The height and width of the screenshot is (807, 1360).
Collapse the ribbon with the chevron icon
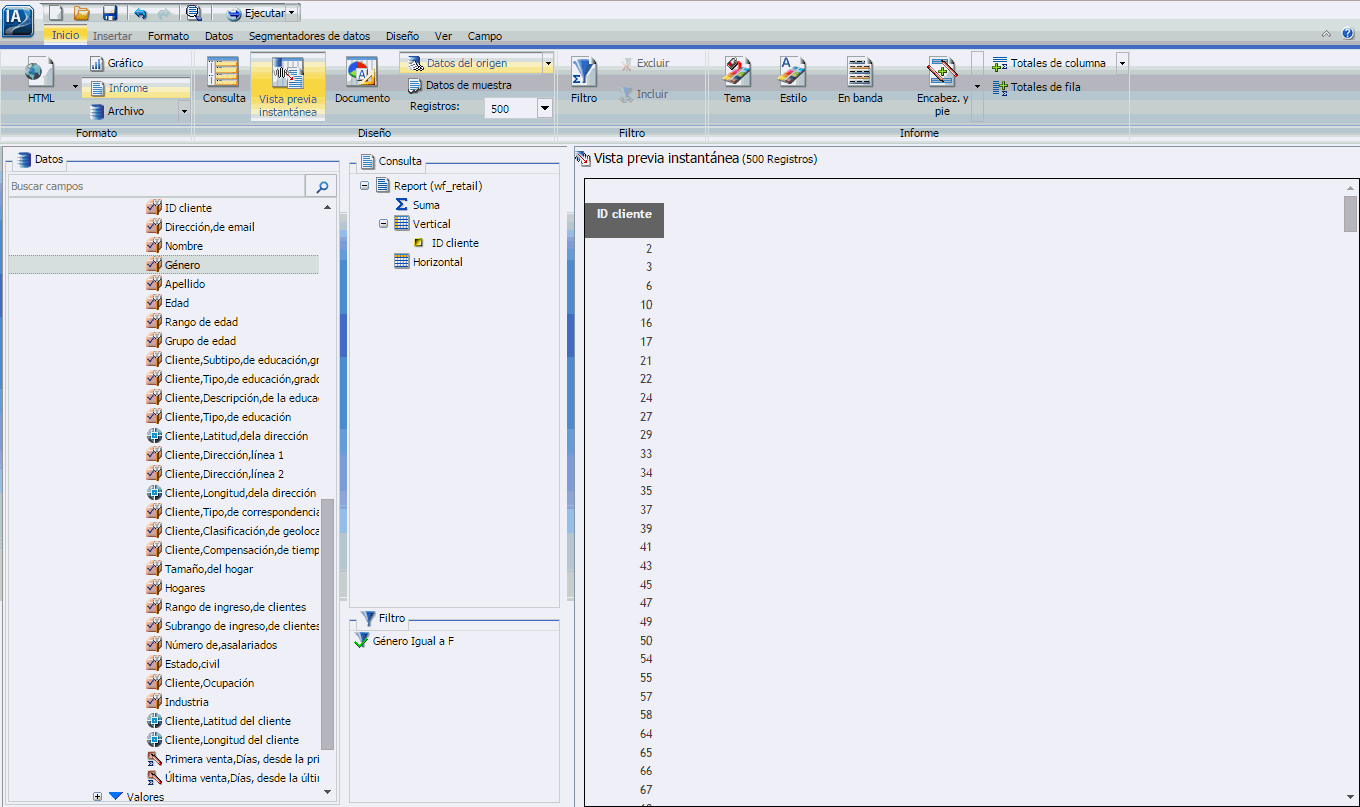[1326, 34]
